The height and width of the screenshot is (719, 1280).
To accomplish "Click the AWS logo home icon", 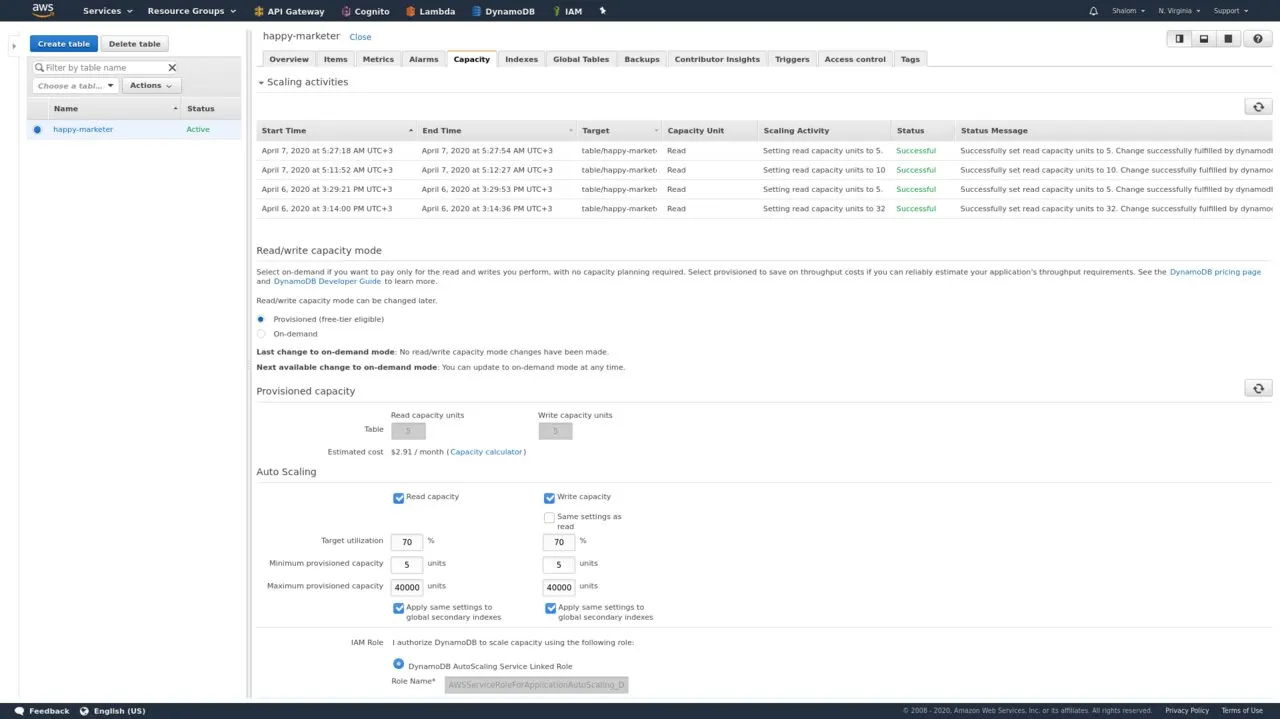I will [43, 10].
